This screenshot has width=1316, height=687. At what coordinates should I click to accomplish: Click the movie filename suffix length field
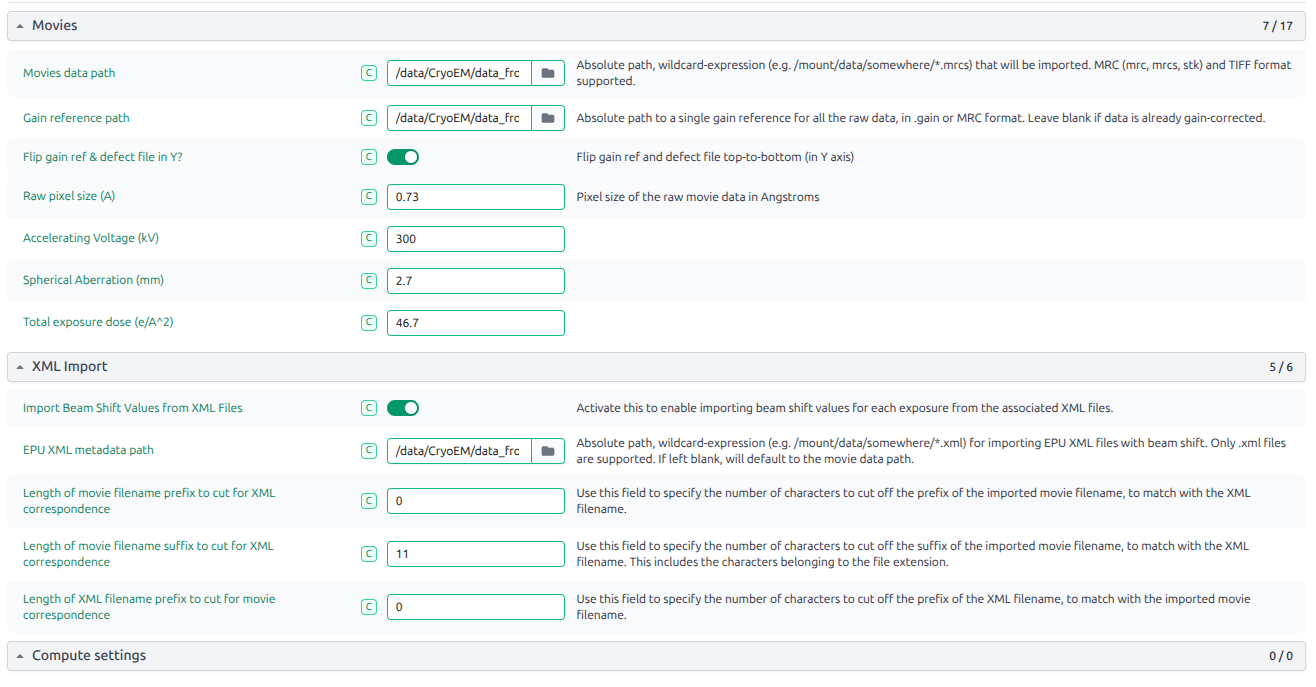click(x=475, y=554)
